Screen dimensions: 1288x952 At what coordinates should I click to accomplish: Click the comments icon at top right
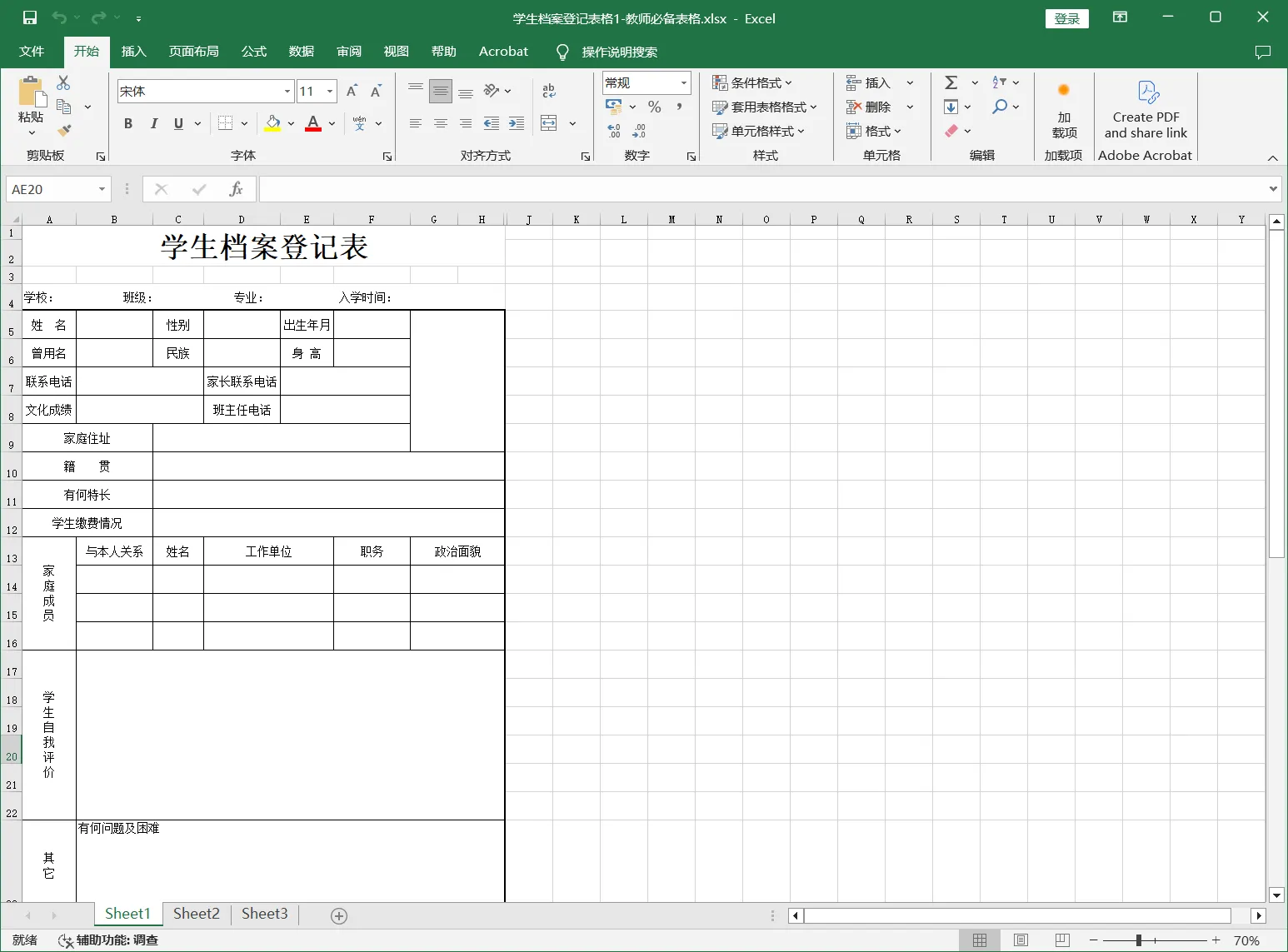coord(1263,52)
